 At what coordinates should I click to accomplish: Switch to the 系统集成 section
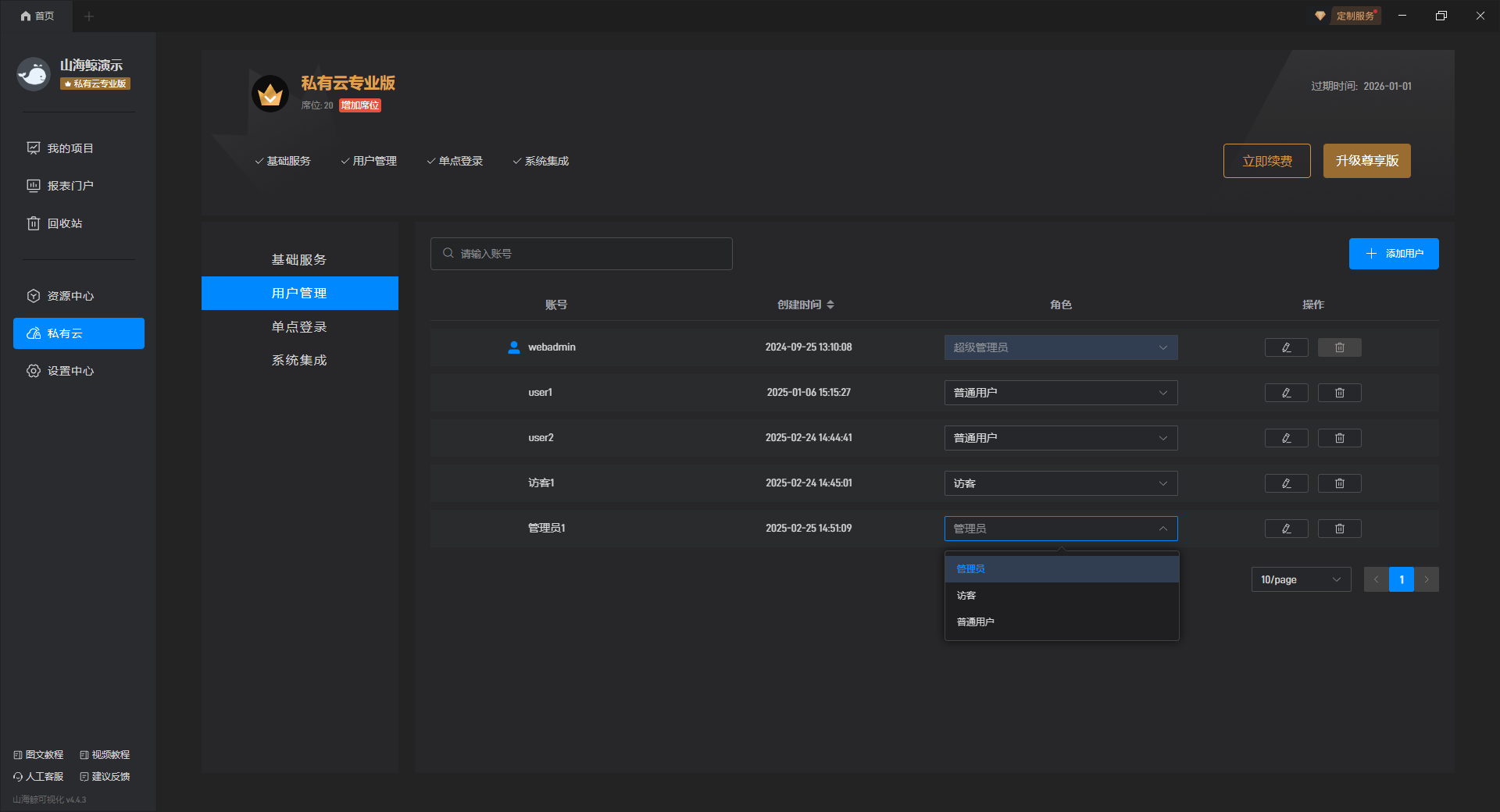pyautogui.click(x=300, y=360)
